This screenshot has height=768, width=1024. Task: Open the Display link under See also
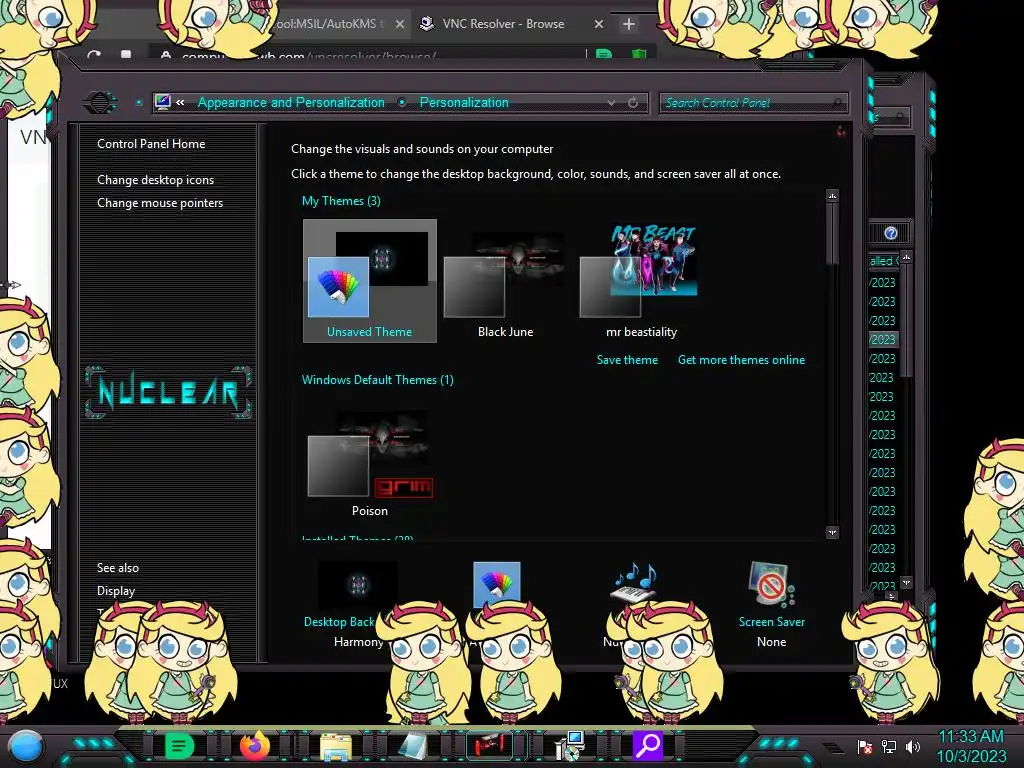pos(116,591)
